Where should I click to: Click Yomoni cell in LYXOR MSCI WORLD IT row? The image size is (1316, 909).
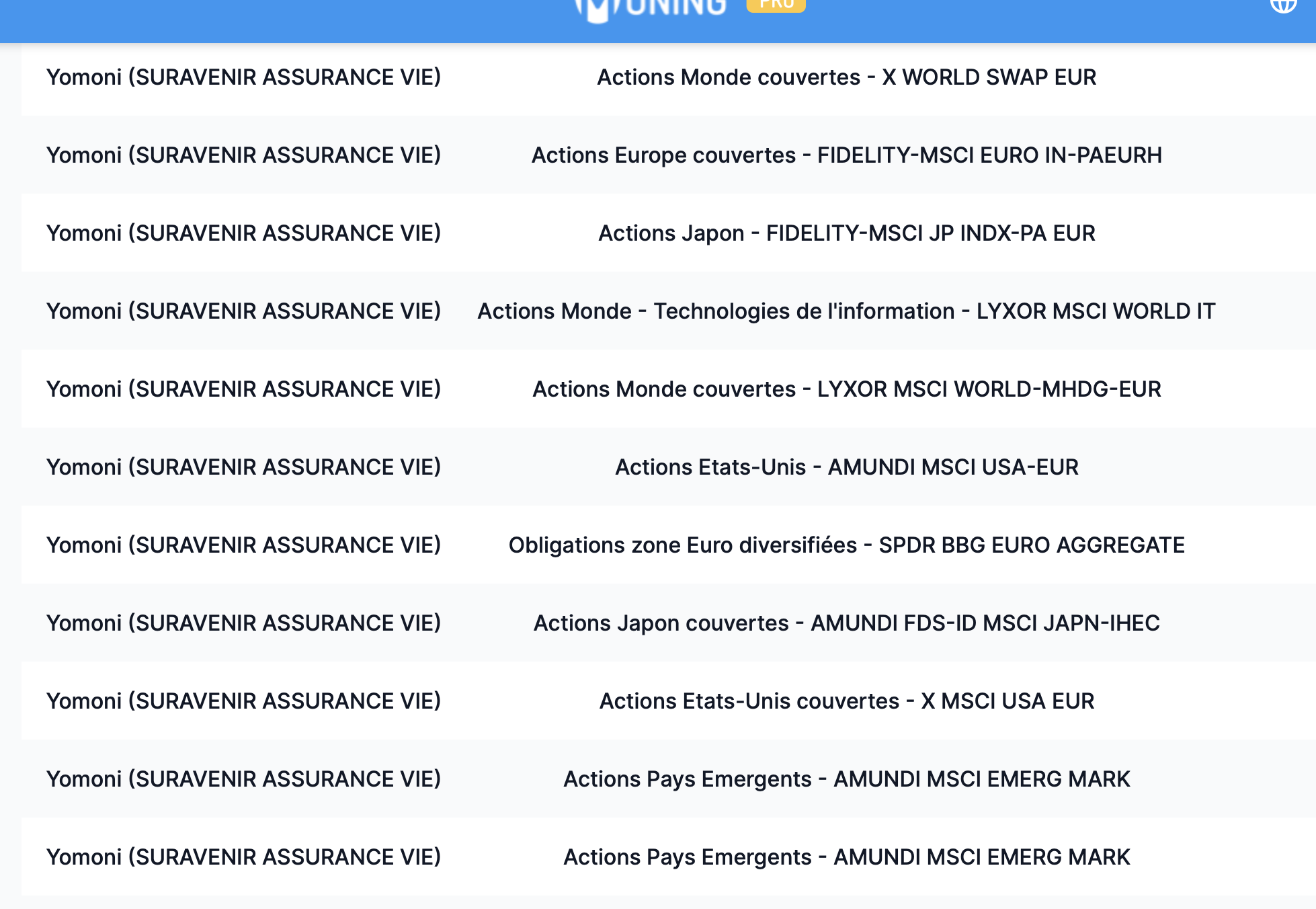tap(243, 311)
